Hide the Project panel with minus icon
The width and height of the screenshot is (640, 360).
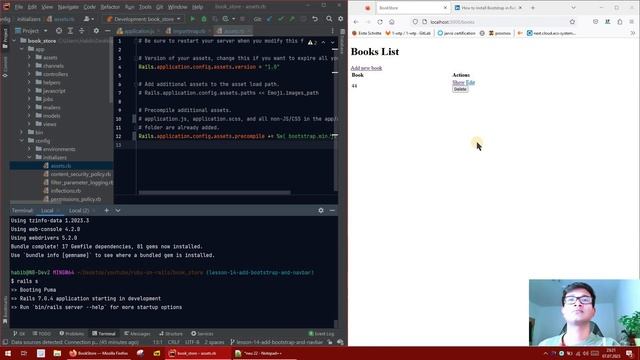107,31
